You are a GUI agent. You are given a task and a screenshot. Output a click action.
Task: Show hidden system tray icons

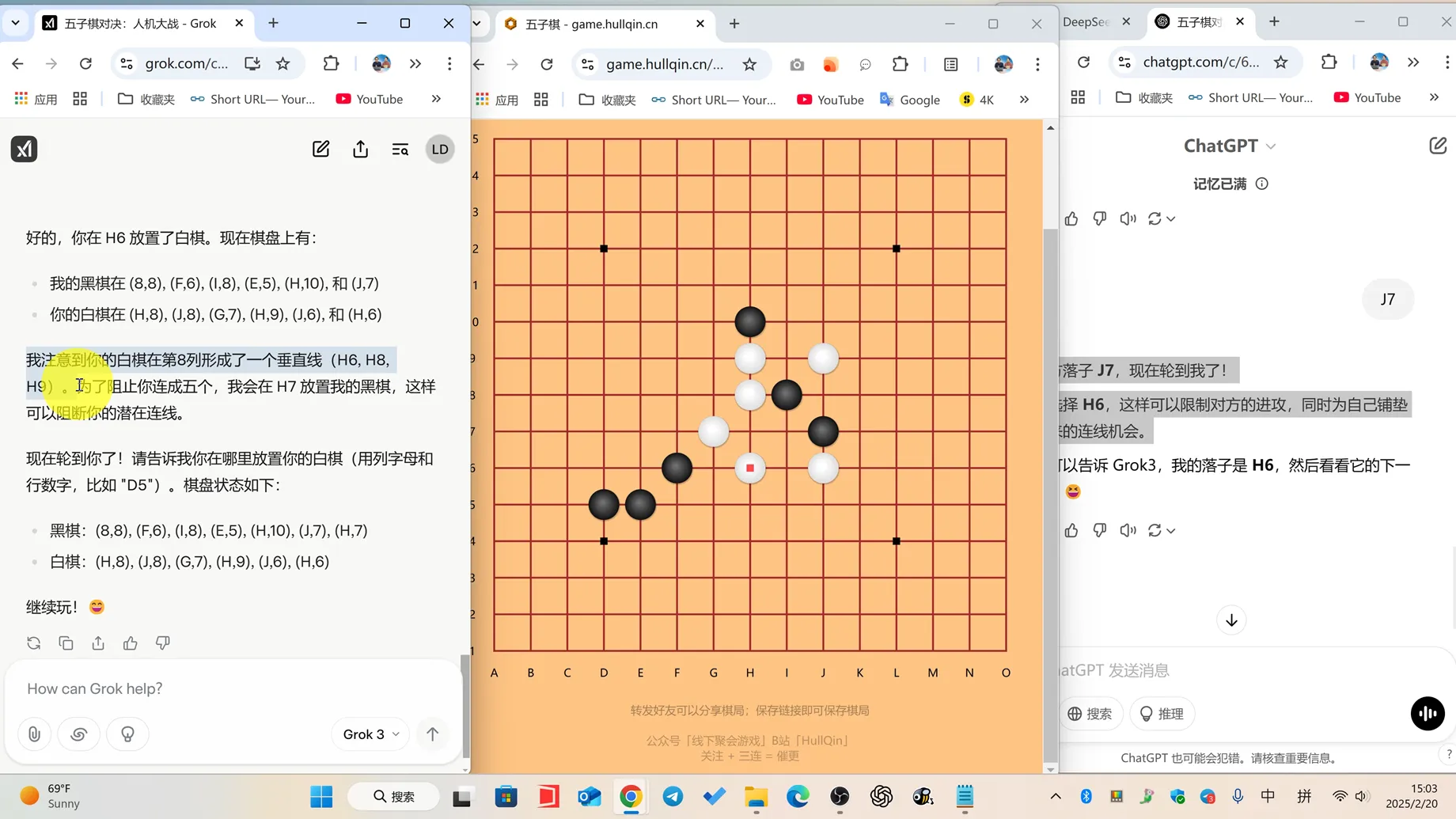tap(1056, 796)
